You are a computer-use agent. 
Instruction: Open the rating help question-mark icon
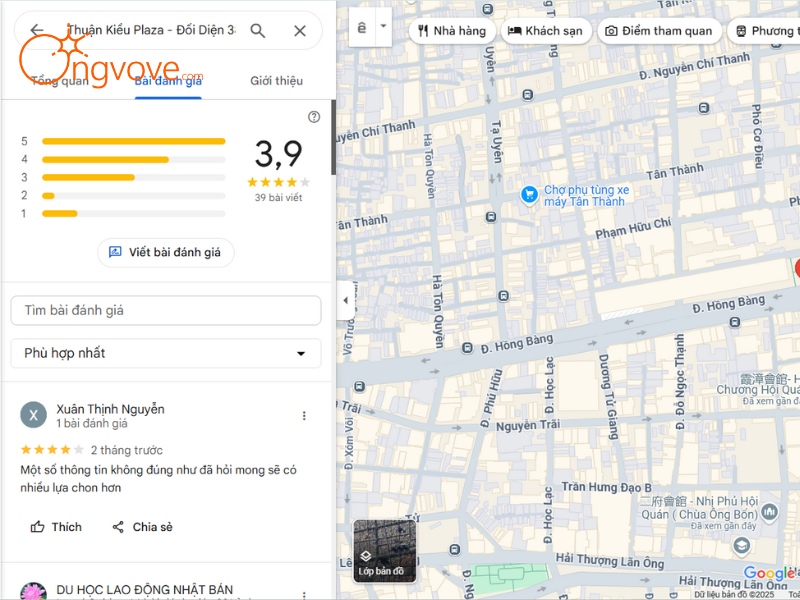coord(314,117)
